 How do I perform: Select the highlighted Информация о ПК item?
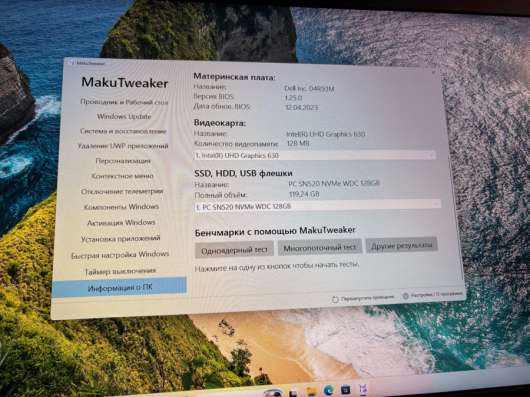[x=119, y=288]
